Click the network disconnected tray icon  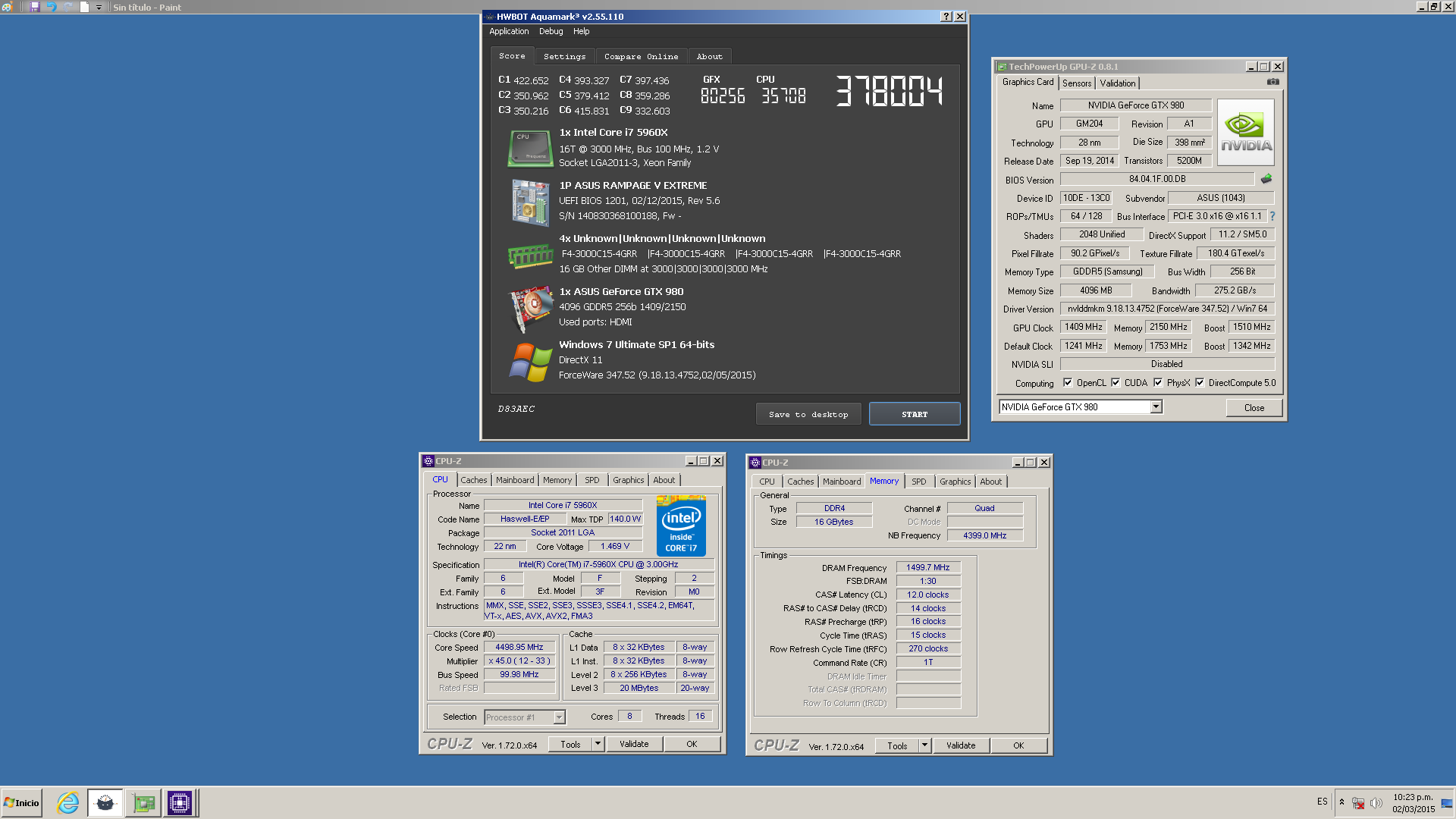tap(1358, 803)
